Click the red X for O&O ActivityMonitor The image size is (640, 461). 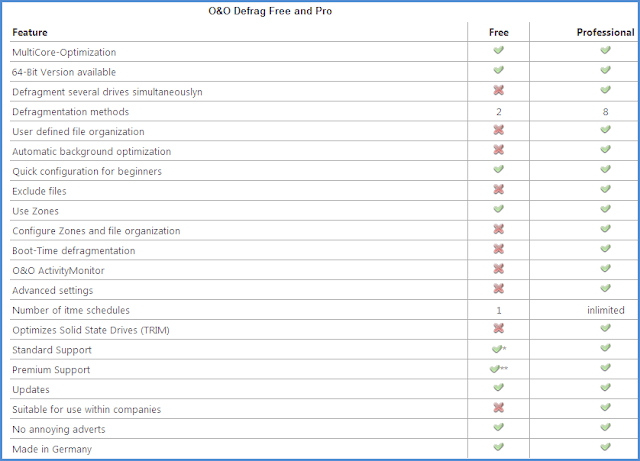[x=498, y=269]
